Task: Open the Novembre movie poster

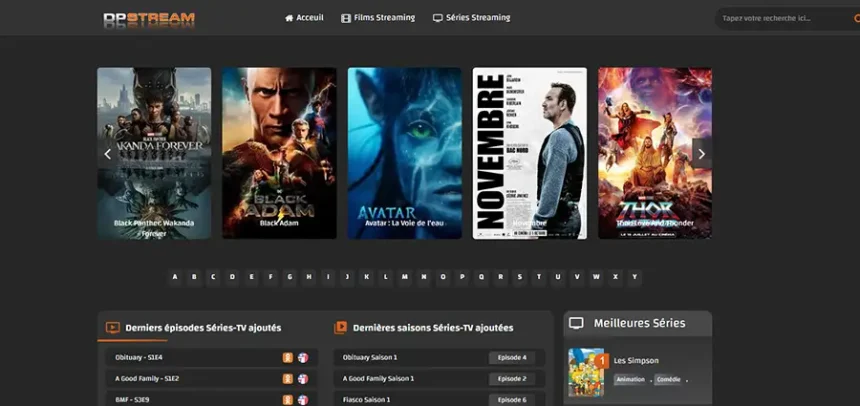Action: (529, 153)
